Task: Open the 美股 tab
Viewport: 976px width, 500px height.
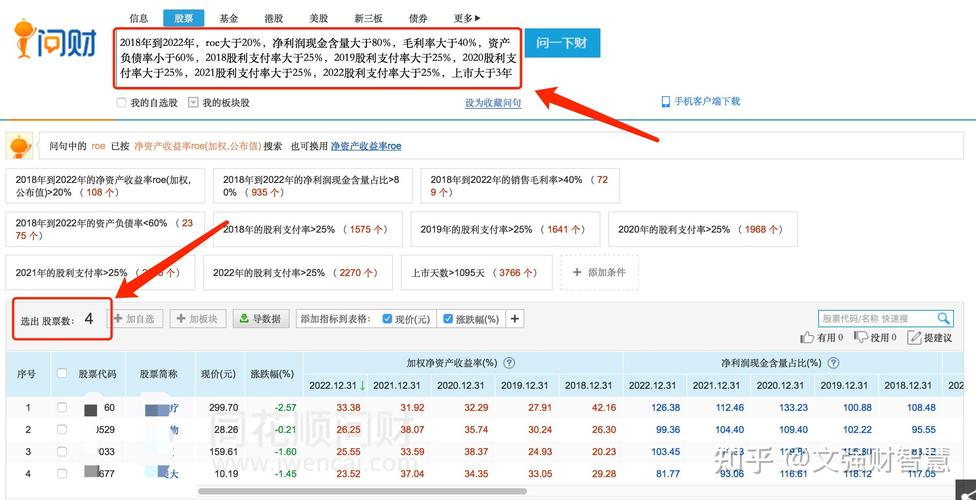Action: 319,18
